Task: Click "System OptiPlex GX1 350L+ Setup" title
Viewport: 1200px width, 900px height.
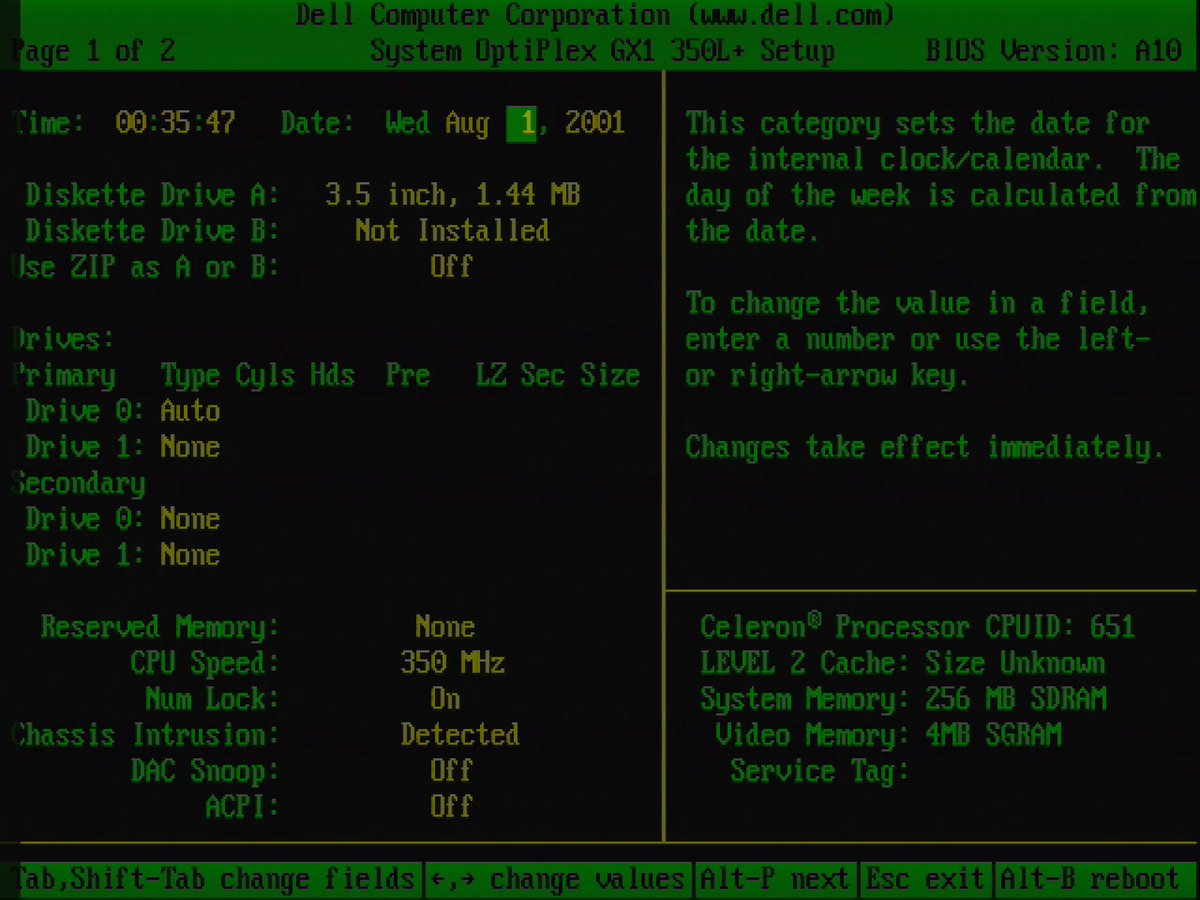Action: [x=602, y=51]
